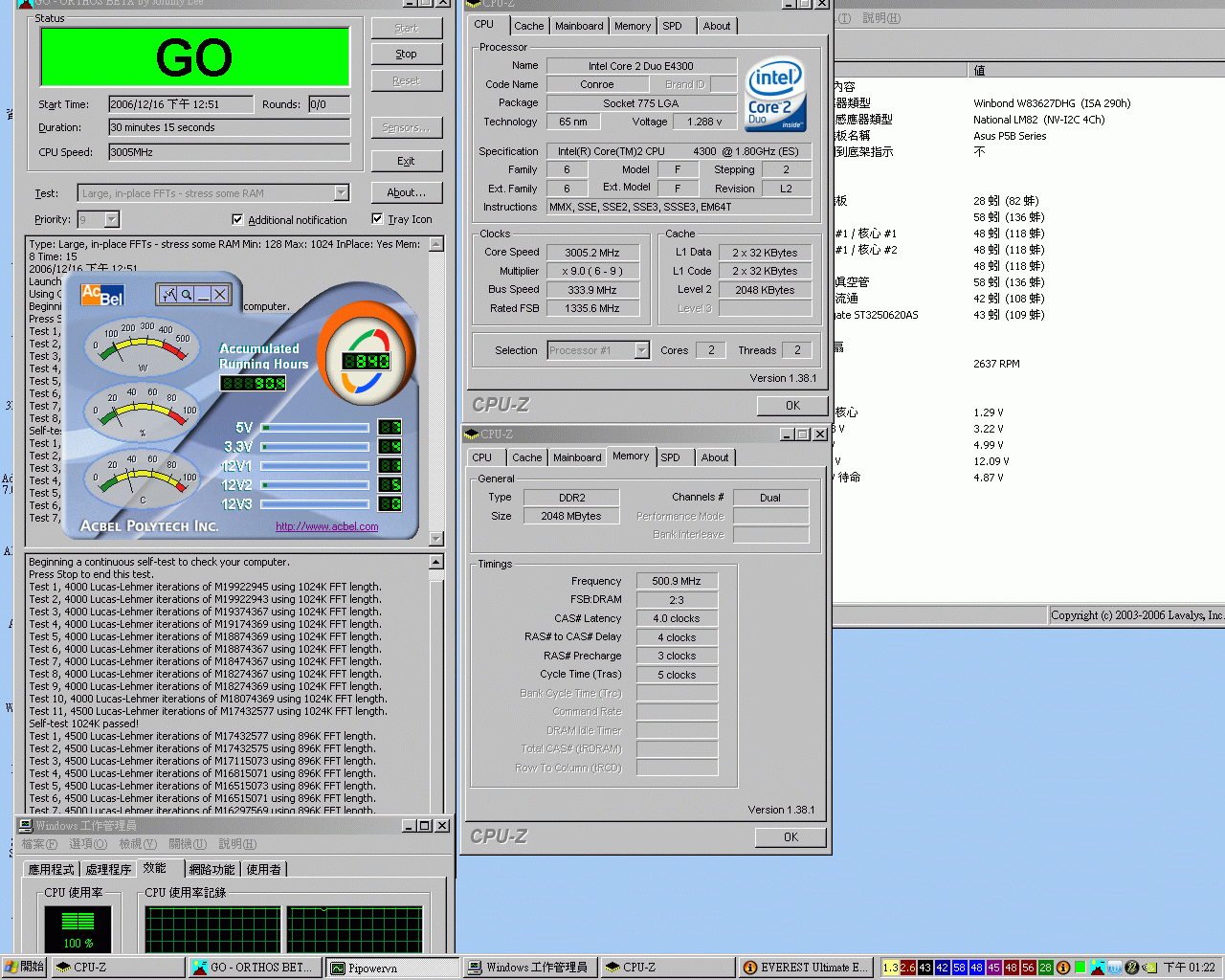
Task: Click OK in the CPU-Z Timings window
Action: [791, 836]
